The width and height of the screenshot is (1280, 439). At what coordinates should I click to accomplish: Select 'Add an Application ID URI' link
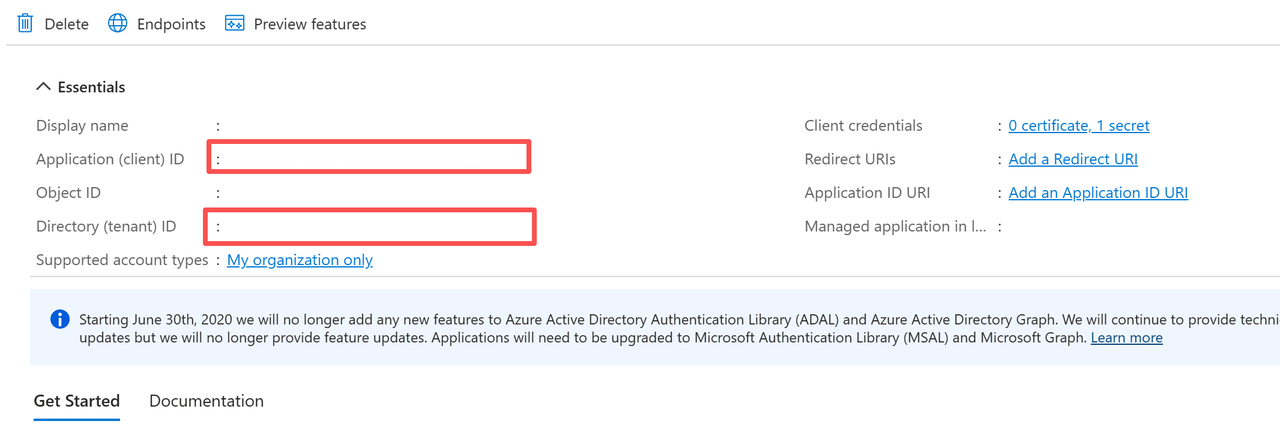click(1098, 193)
